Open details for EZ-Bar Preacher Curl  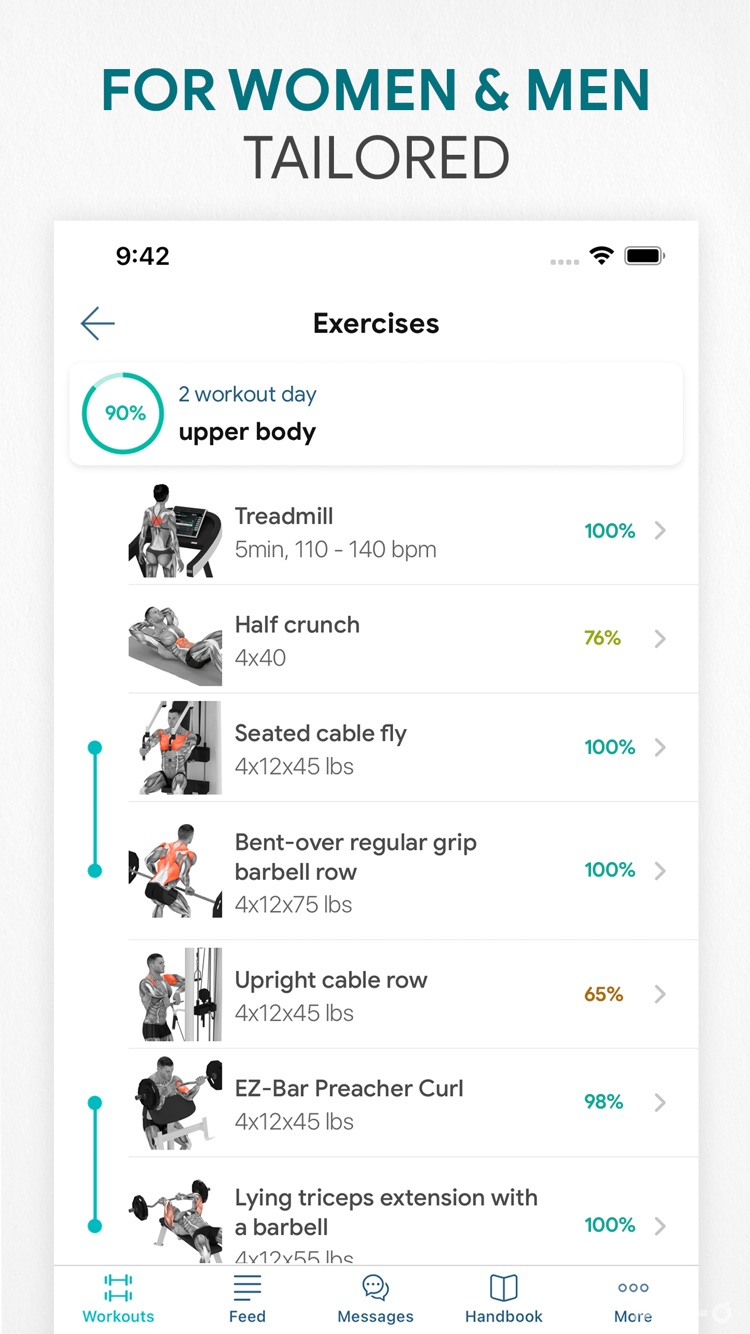pyautogui.click(x=660, y=1102)
